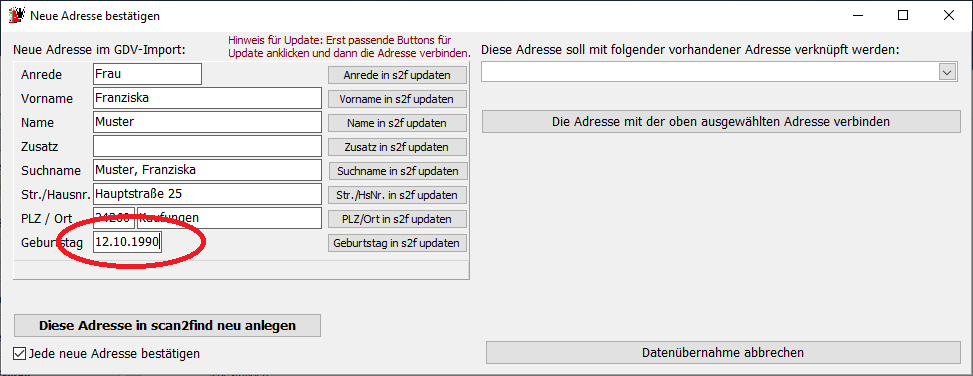Click the Geburtstag field showing 12.10.1990
Image resolution: width=973 pixels, height=376 pixels.
(x=128, y=242)
